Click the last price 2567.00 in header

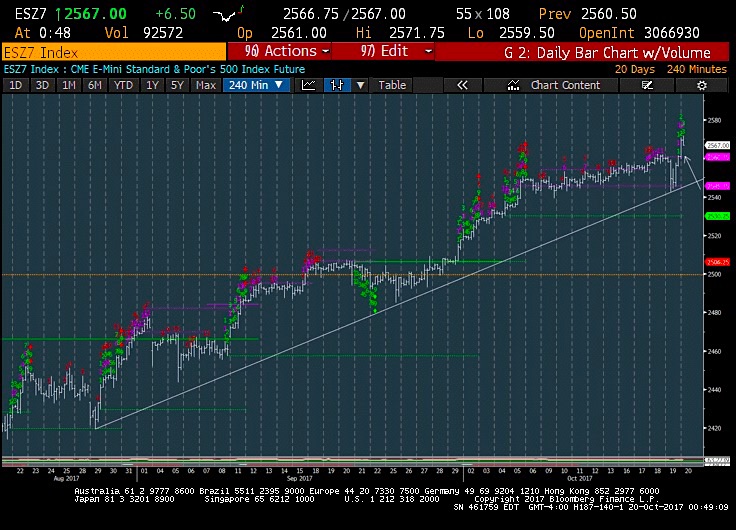pyautogui.click(x=96, y=14)
